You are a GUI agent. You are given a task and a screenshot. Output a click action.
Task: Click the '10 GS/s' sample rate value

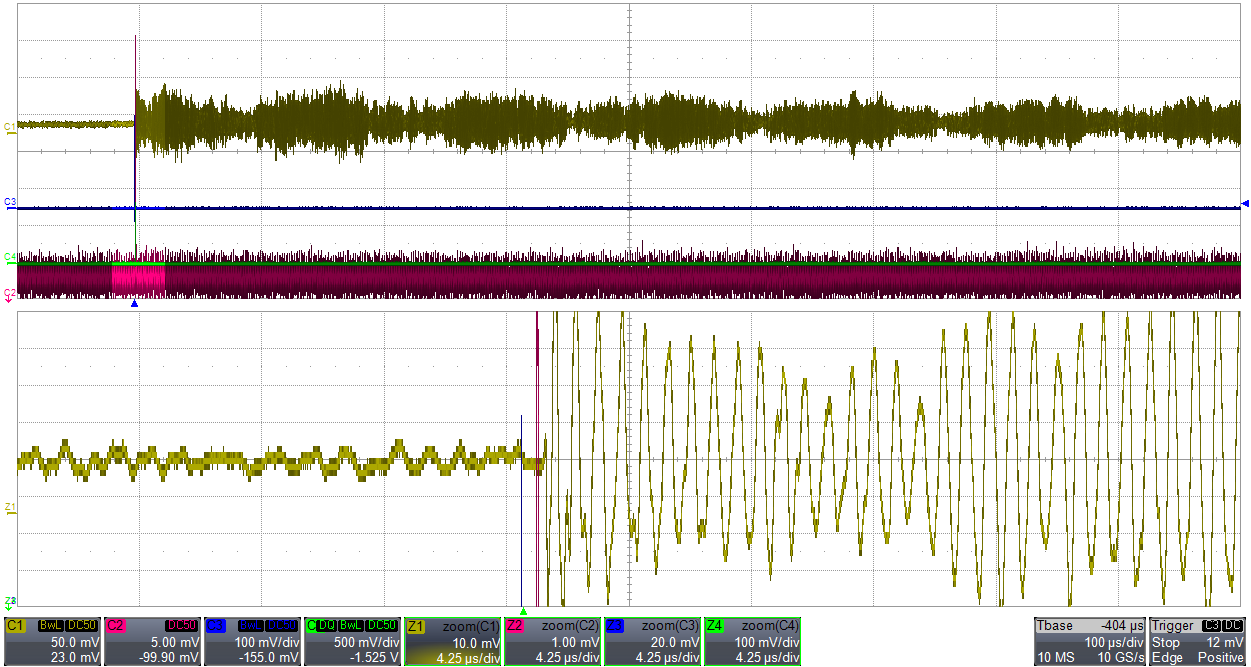pyautogui.click(x=1119, y=657)
